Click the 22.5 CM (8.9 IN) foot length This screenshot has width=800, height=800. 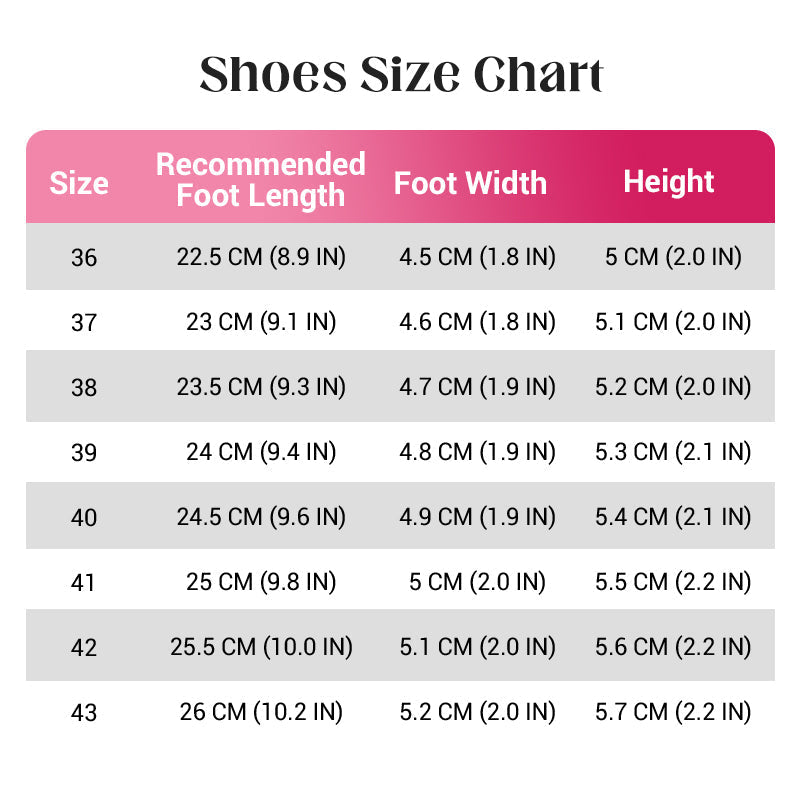pyautogui.click(x=261, y=257)
